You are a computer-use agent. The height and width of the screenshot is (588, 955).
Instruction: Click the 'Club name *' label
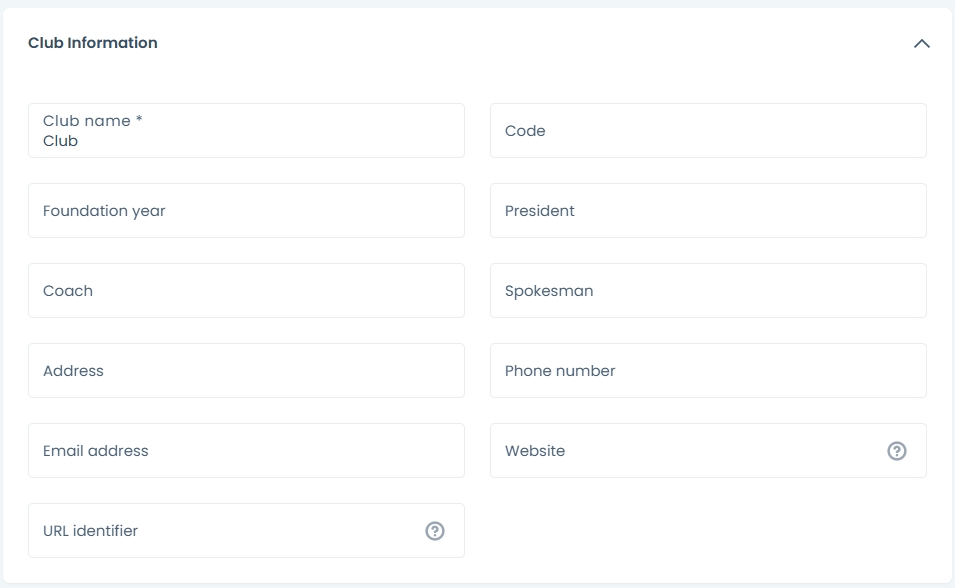[x=92, y=121]
